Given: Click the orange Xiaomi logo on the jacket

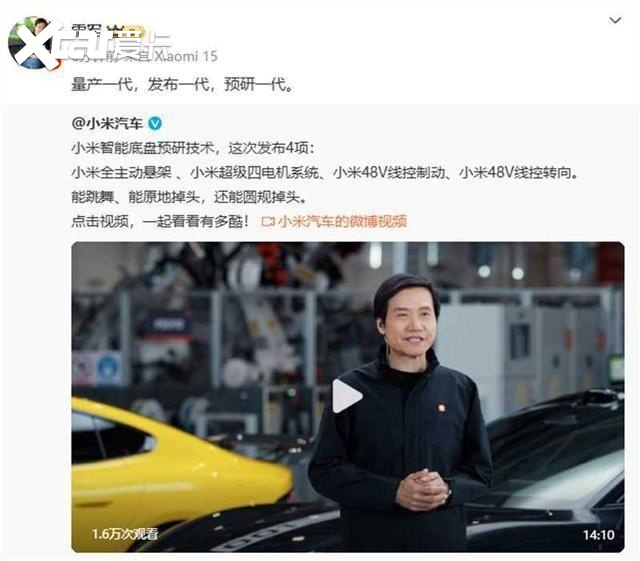Looking at the screenshot, I should (x=441, y=407).
